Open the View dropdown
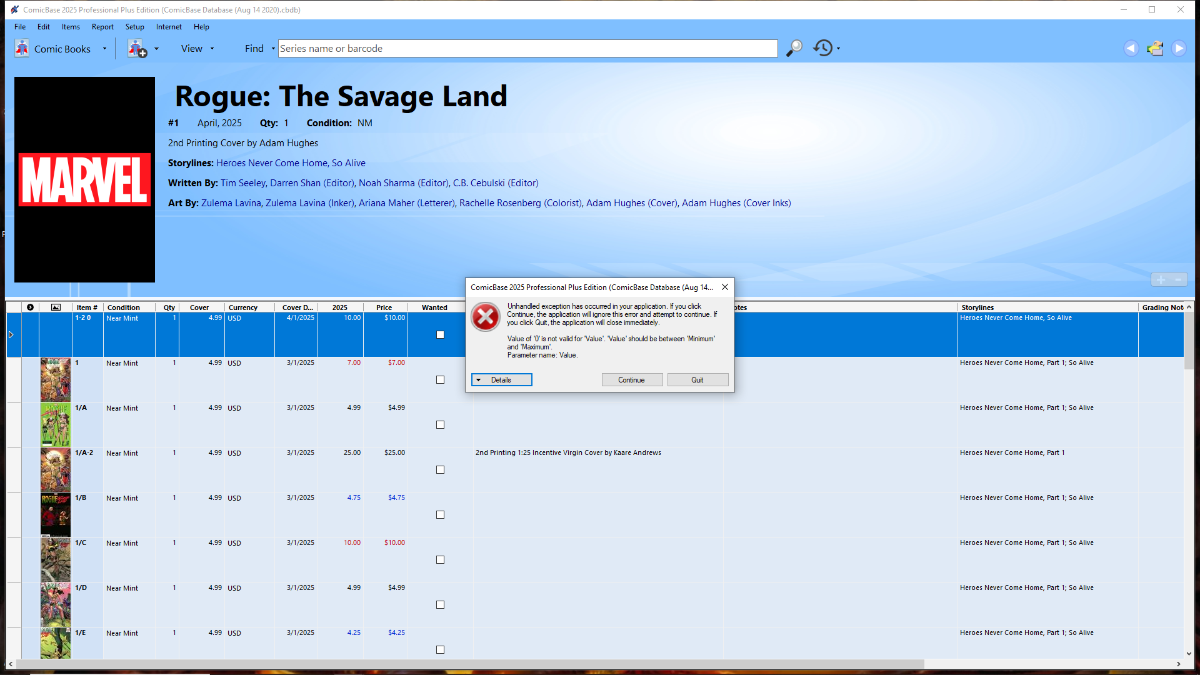 point(197,48)
